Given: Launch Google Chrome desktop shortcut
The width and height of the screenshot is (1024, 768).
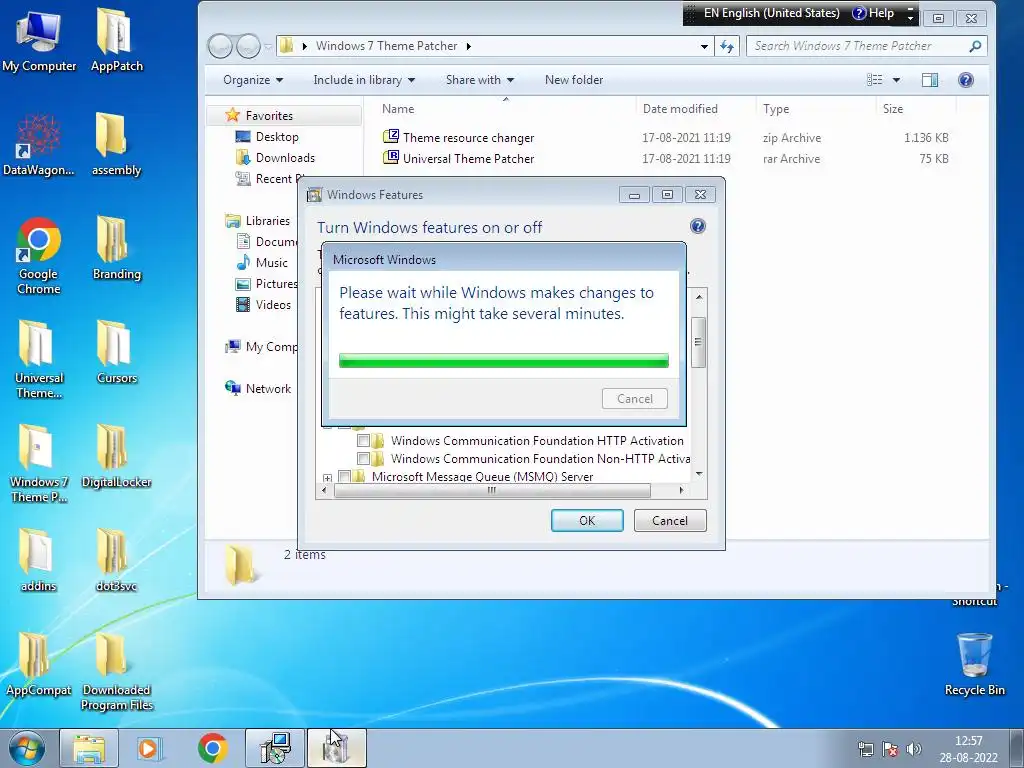Looking at the screenshot, I should [39, 255].
